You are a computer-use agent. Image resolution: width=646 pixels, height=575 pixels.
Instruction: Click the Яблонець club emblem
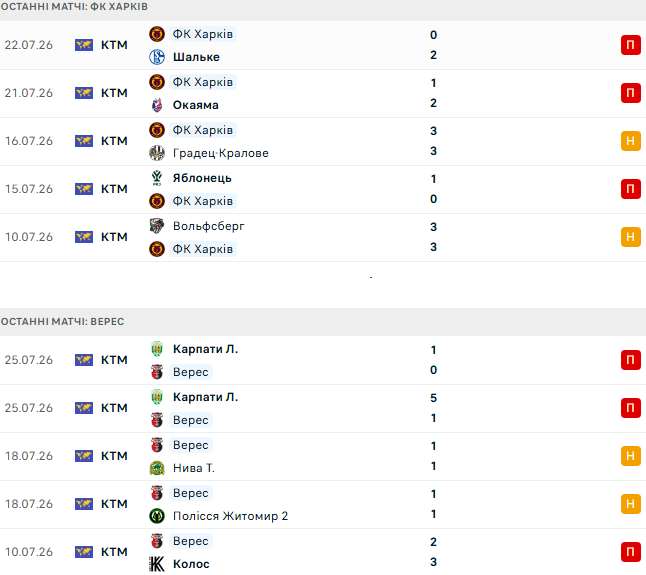(x=157, y=178)
